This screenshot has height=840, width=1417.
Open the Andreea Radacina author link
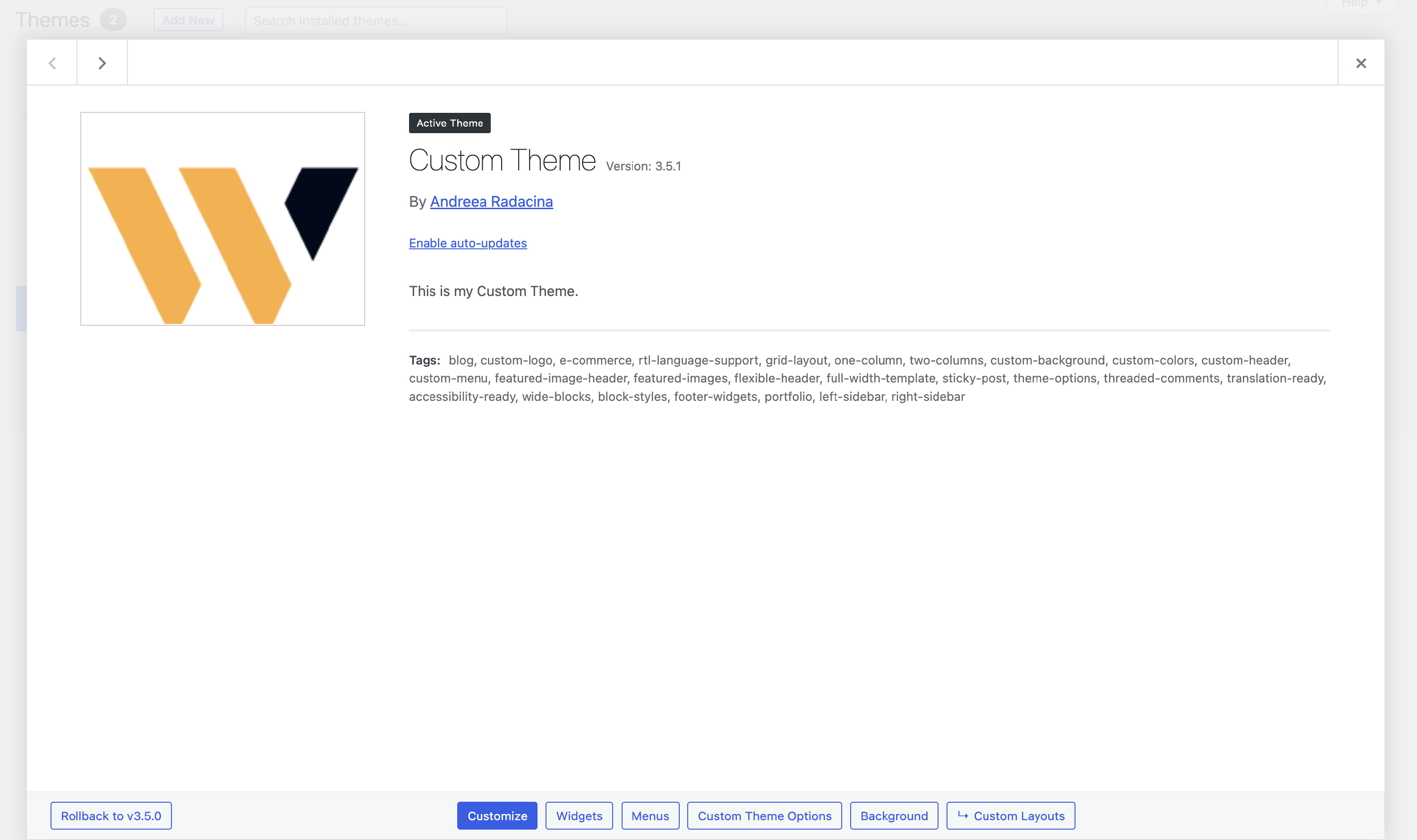(x=491, y=202)
